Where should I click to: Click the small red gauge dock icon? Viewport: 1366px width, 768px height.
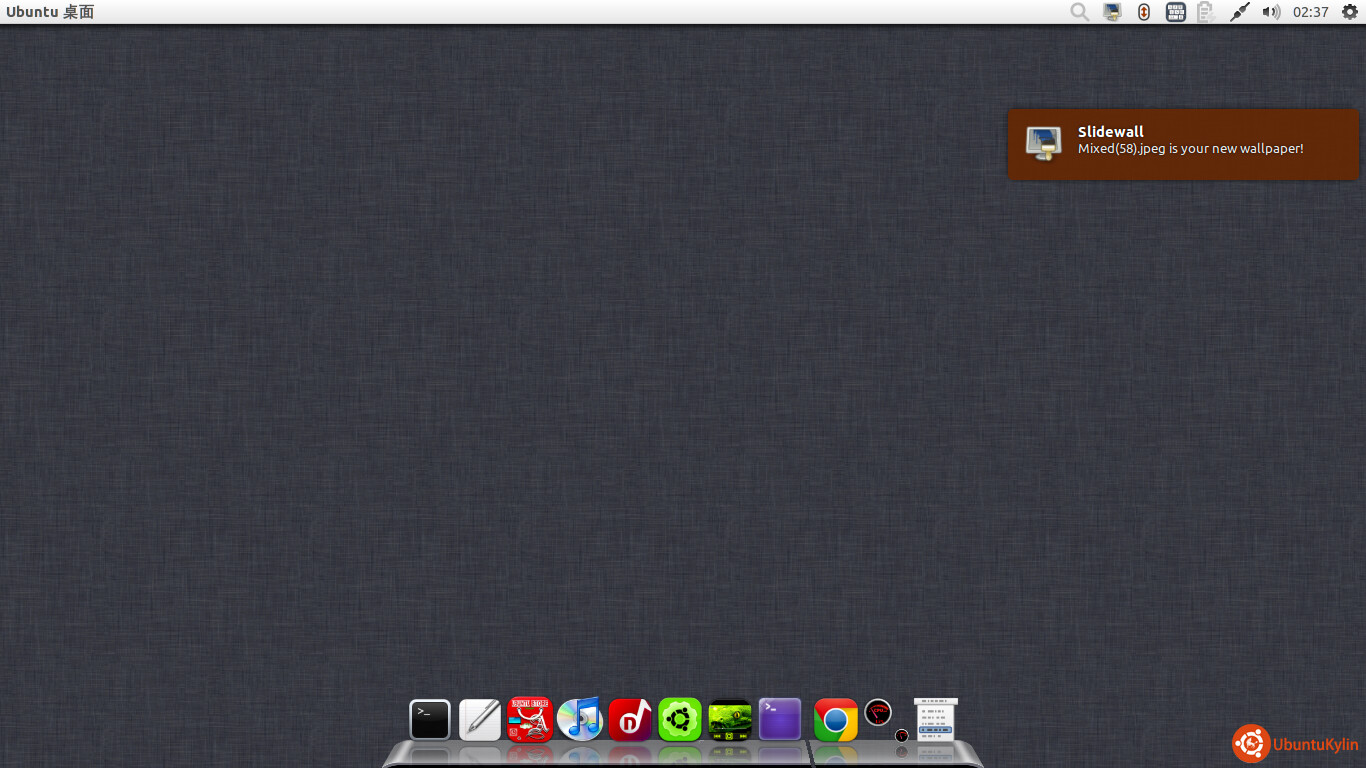click(902, 736)
